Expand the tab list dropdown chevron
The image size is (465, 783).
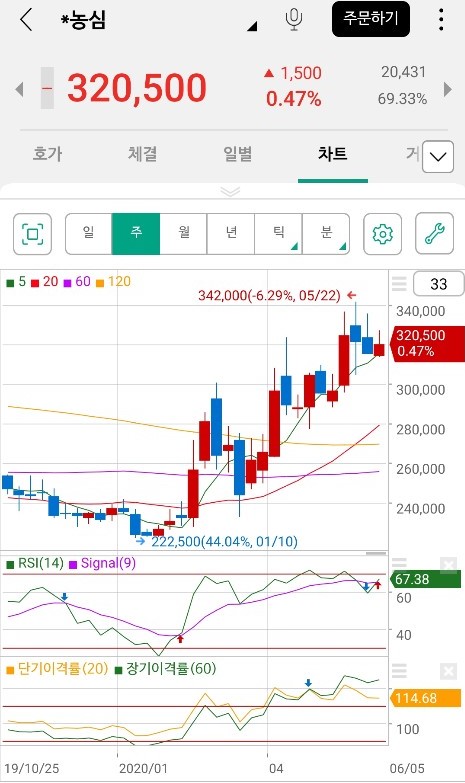pyautogui.click(x=438, y=157)
